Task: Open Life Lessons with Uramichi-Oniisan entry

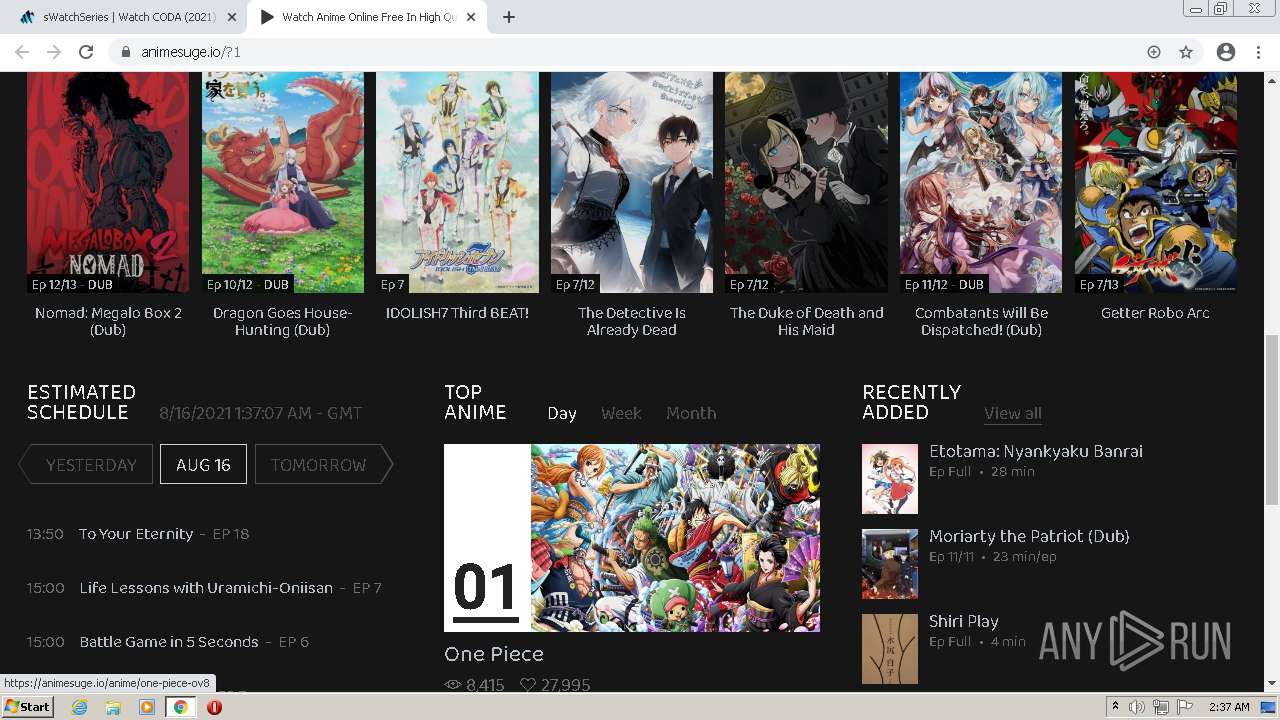Action: coord(230,588)
